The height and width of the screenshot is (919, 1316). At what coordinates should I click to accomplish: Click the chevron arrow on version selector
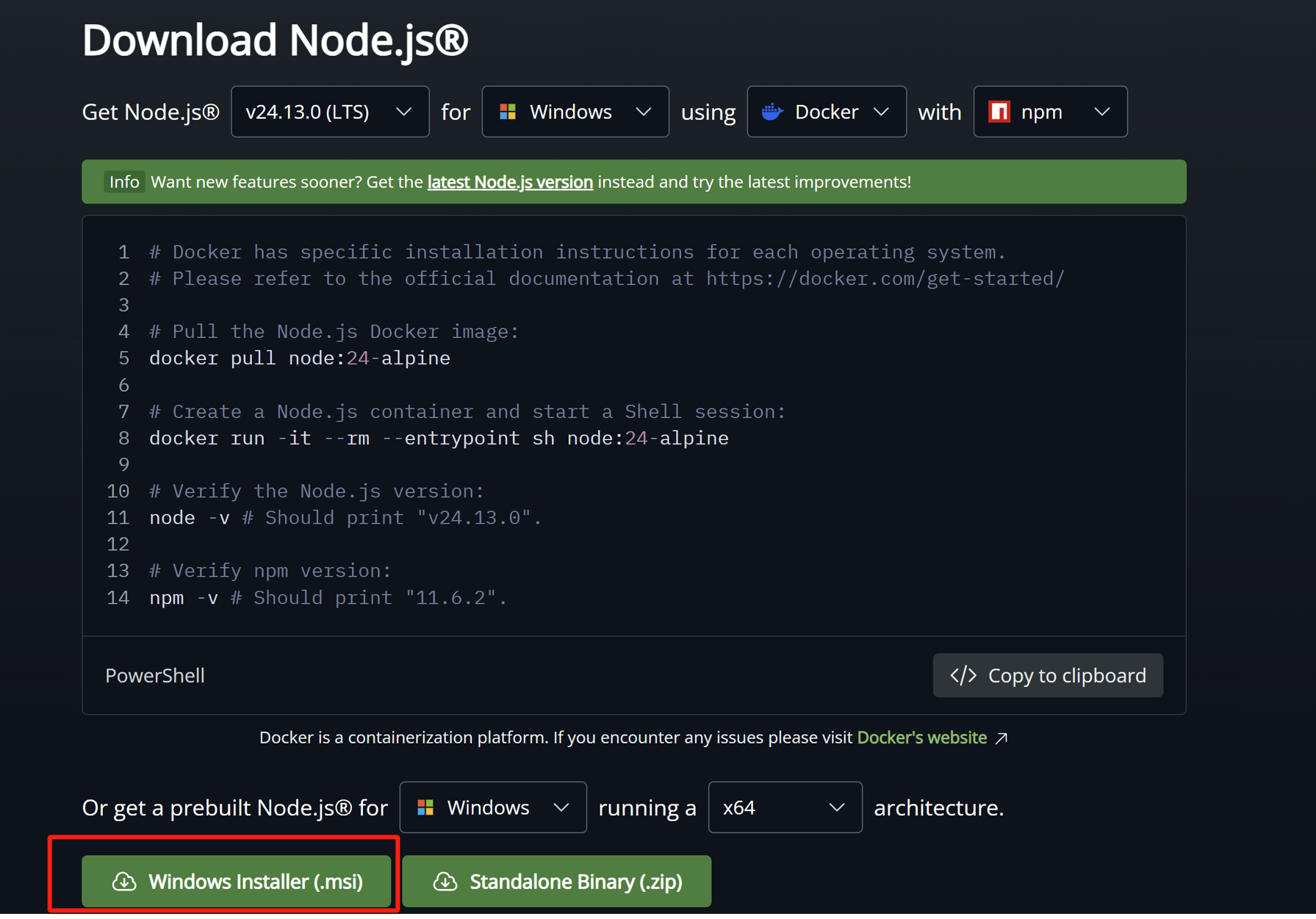tap(403, 112)
